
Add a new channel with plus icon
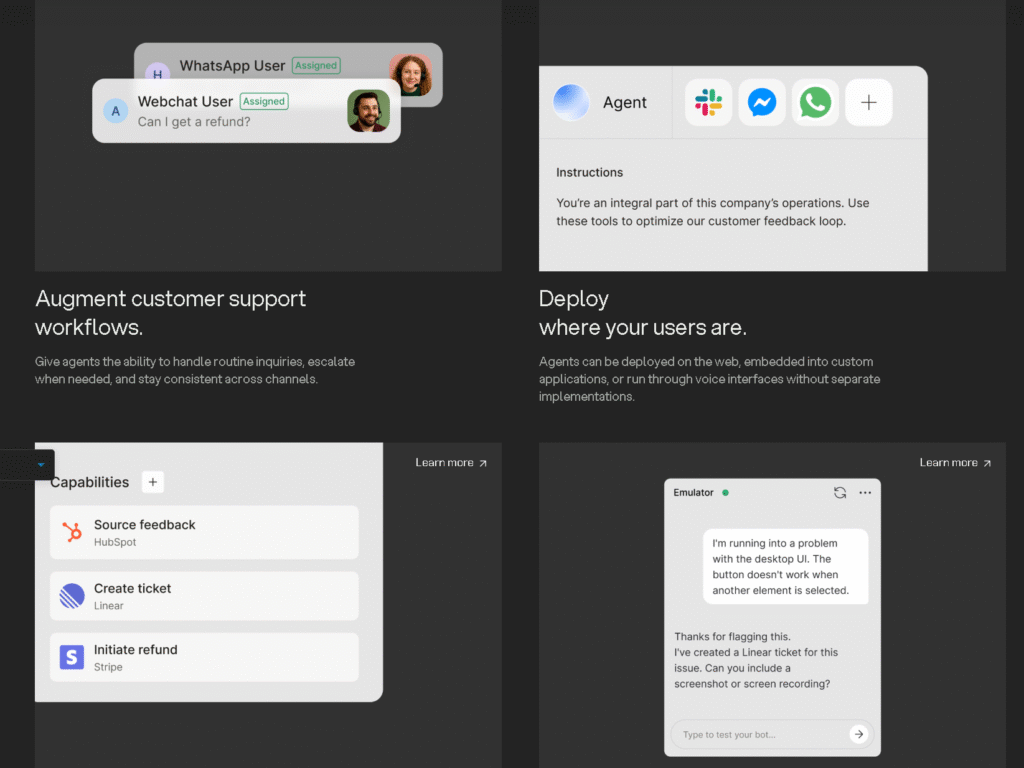coord(868,102)
